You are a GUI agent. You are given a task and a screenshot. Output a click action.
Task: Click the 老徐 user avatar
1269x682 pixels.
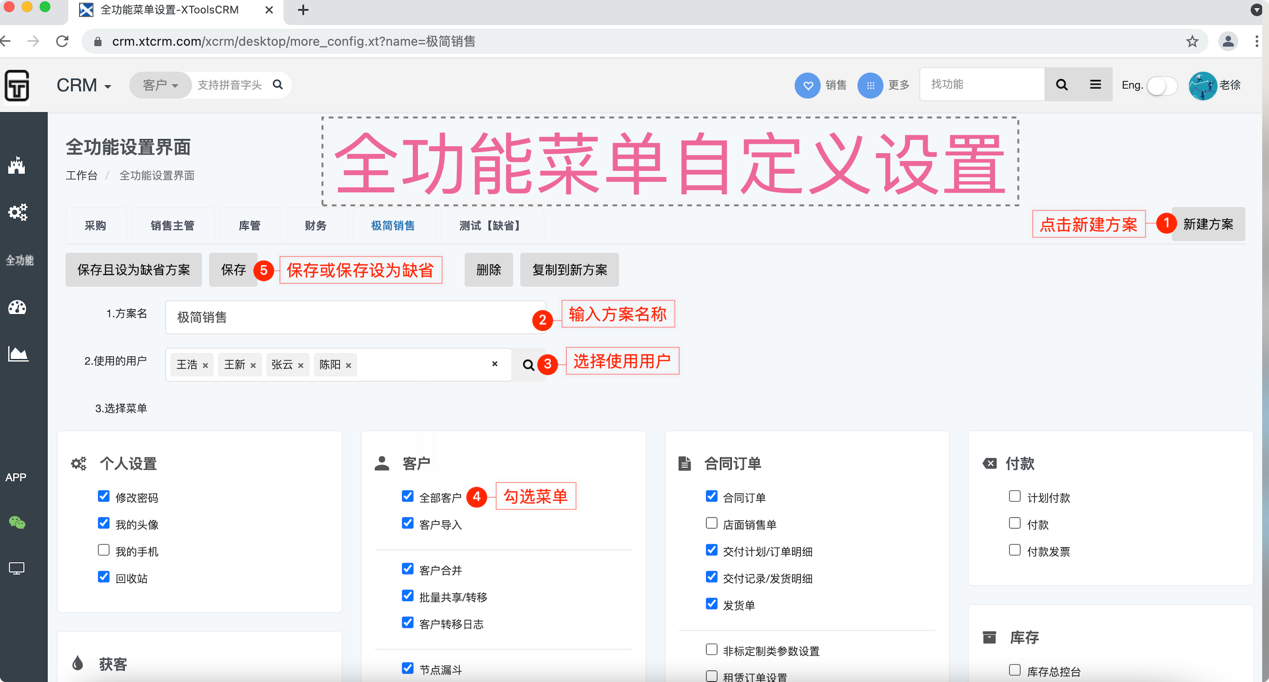pyautogui.click(x=1202, y=85)
